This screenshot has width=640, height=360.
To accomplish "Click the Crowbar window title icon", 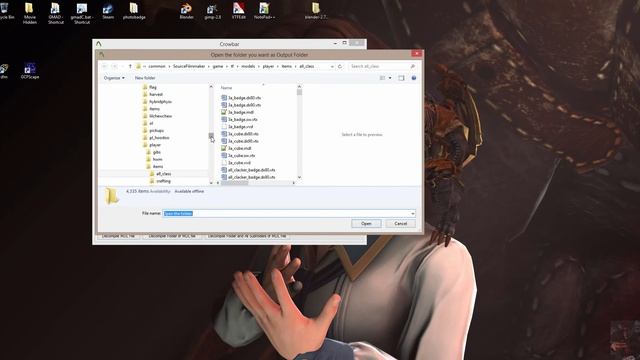I will point(99,44).
